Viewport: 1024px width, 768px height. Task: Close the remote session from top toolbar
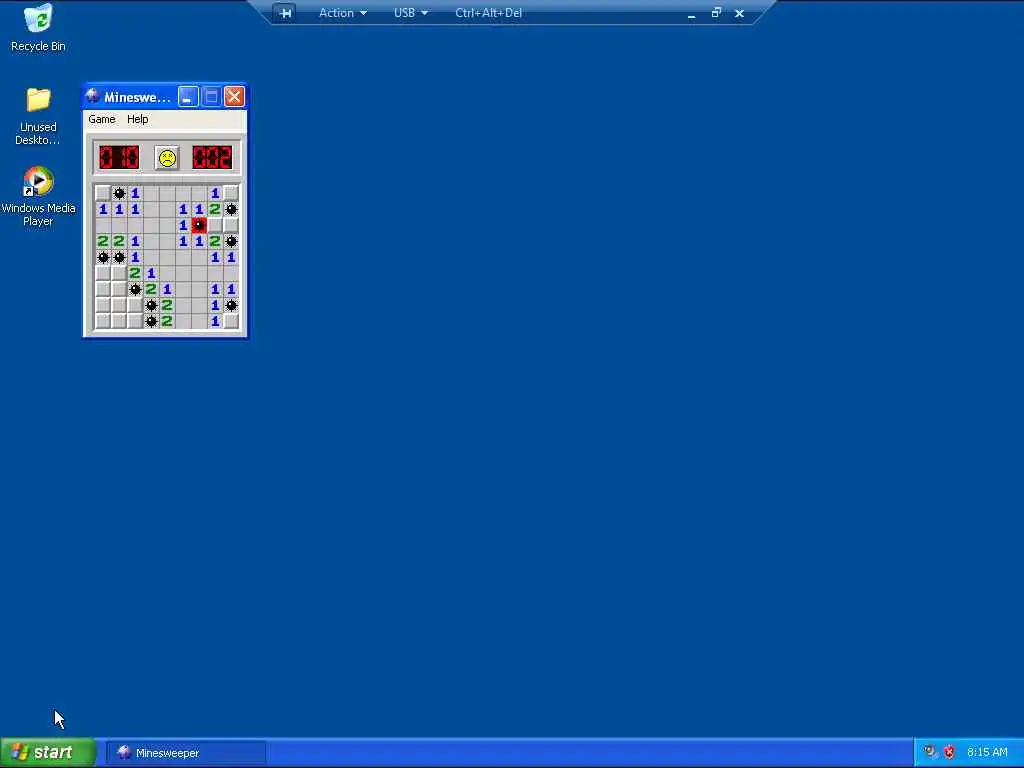739,13
